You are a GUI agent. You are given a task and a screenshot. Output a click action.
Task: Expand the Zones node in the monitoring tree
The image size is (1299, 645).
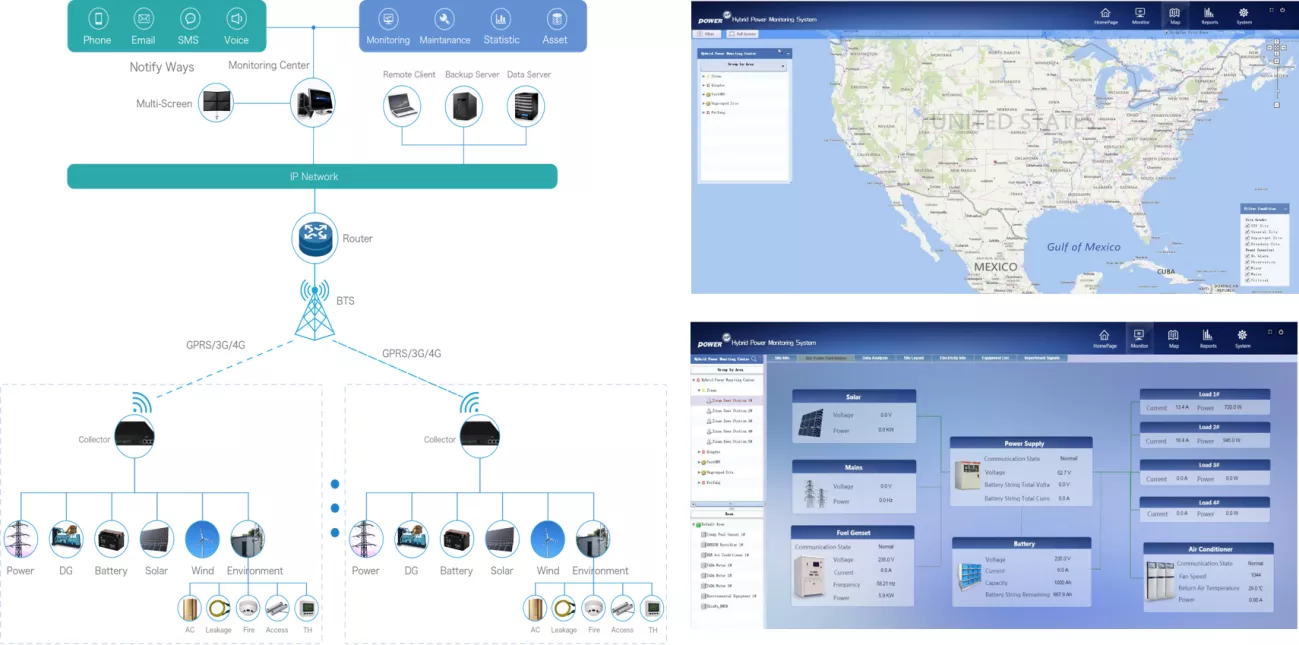tap(703, 76)
